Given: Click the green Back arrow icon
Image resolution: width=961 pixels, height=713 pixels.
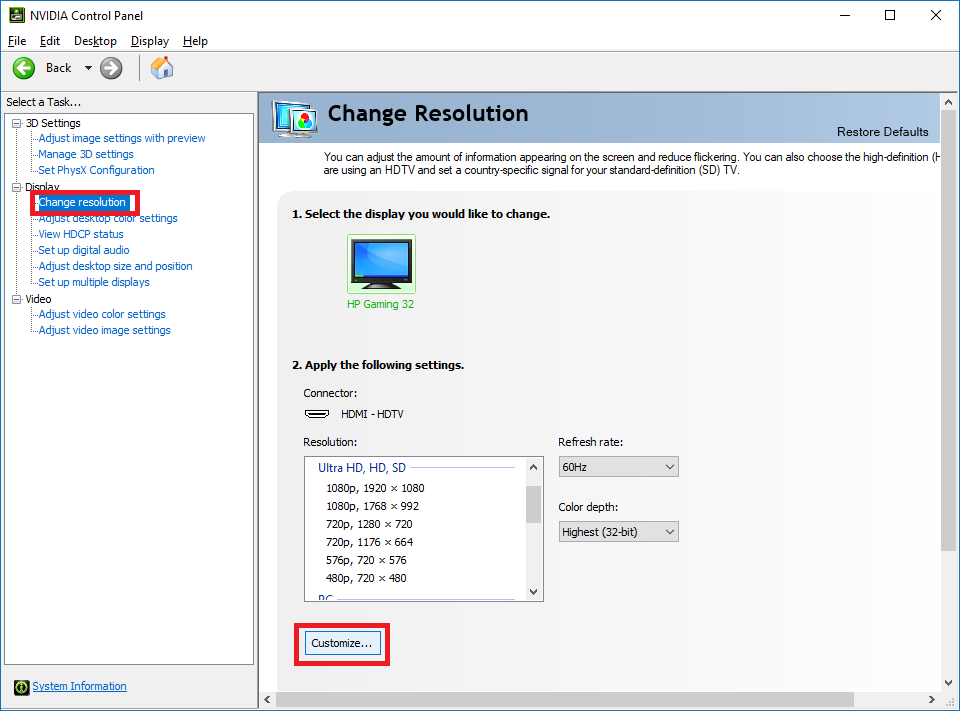Looking at the screenshot, I should (24, 68).
